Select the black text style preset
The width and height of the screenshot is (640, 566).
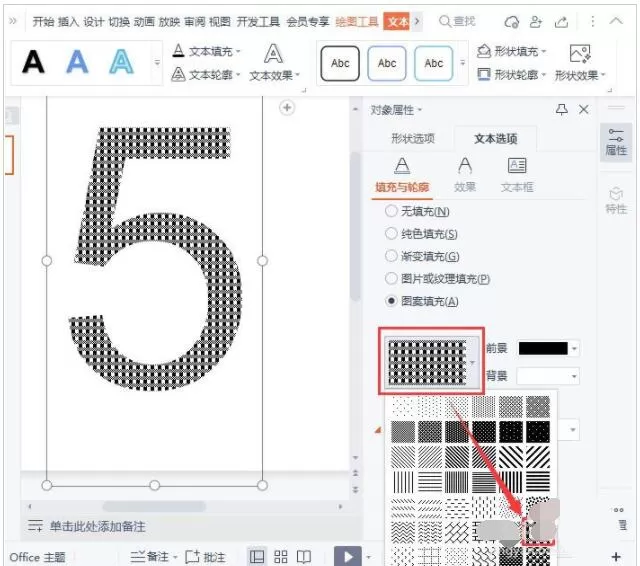(x=33, y=62)
